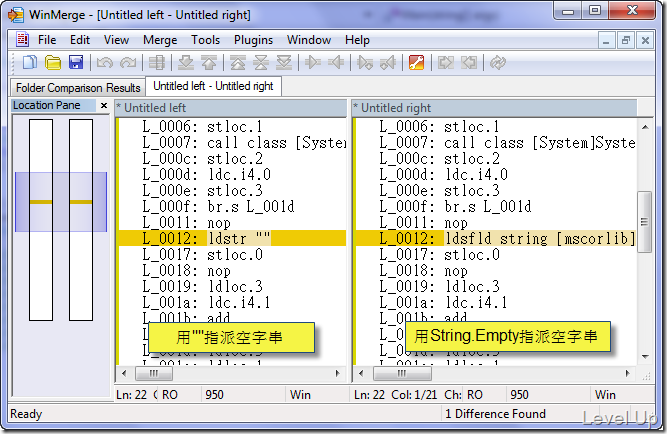Click the Redo toolbar icon

pyautogui.click(x=128, y=63)
